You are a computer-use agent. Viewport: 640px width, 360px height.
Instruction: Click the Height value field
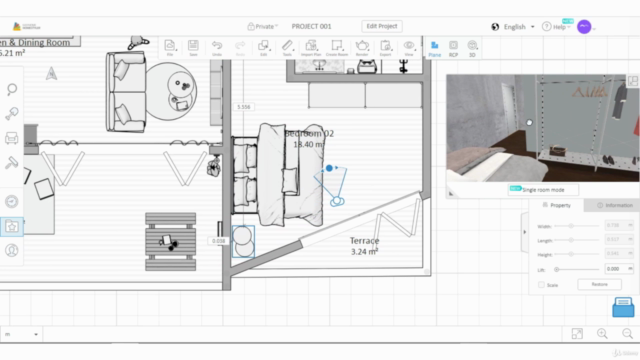tap(619, 253)
